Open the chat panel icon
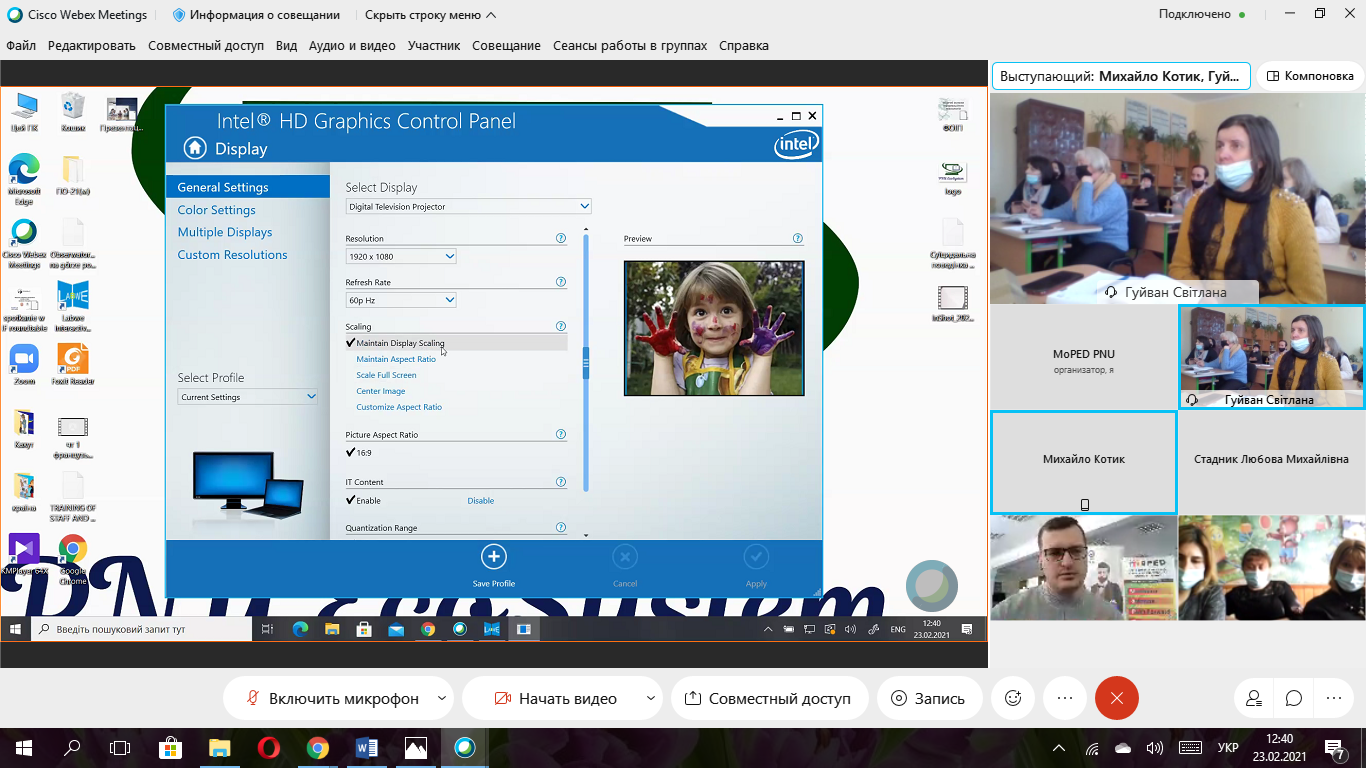This screenshot has height=768, width=1366. pyautogui.click(x=1294, y=698)
